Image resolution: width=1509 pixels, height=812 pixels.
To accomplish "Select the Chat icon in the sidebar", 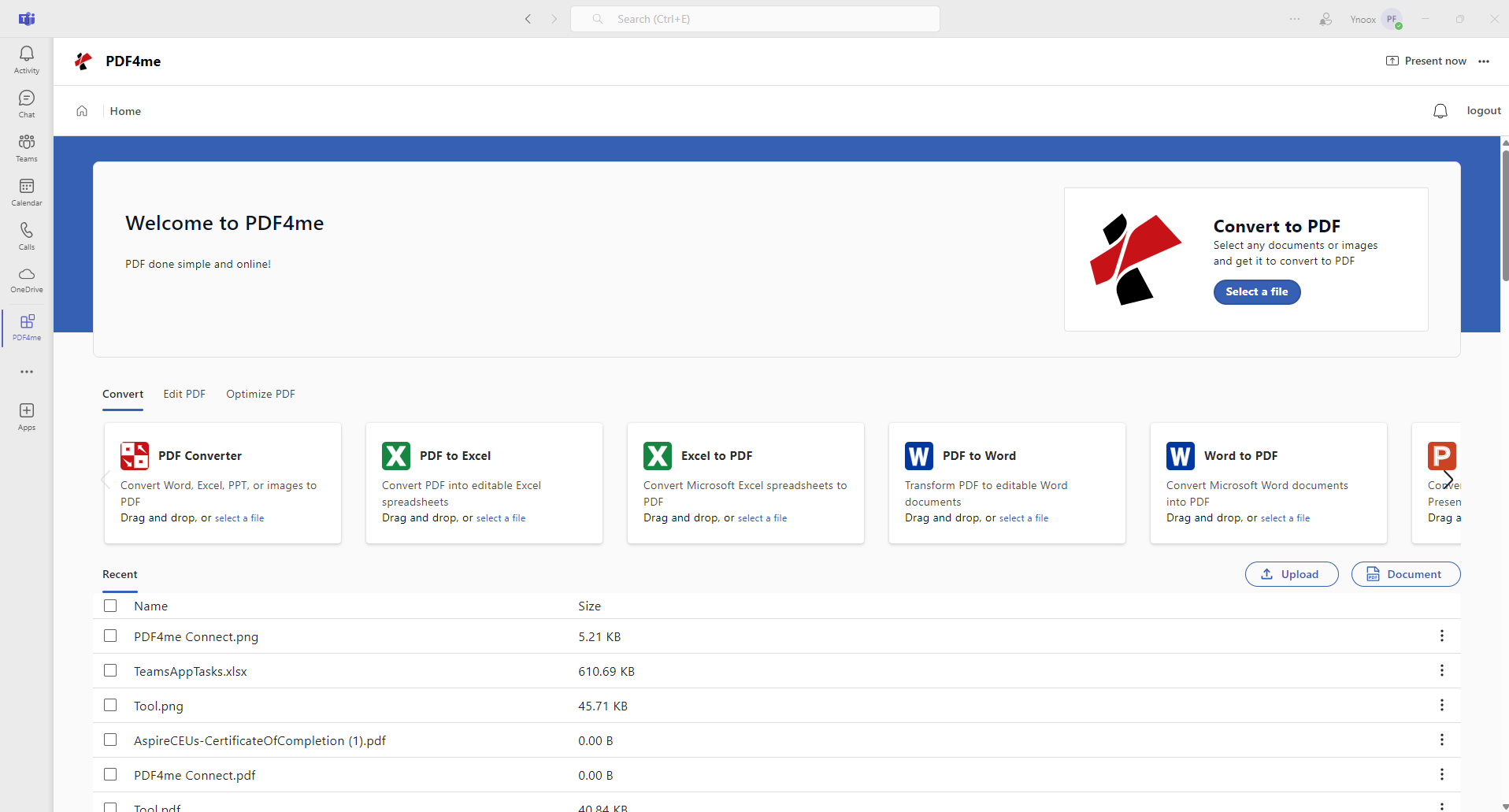I will 26,101.
